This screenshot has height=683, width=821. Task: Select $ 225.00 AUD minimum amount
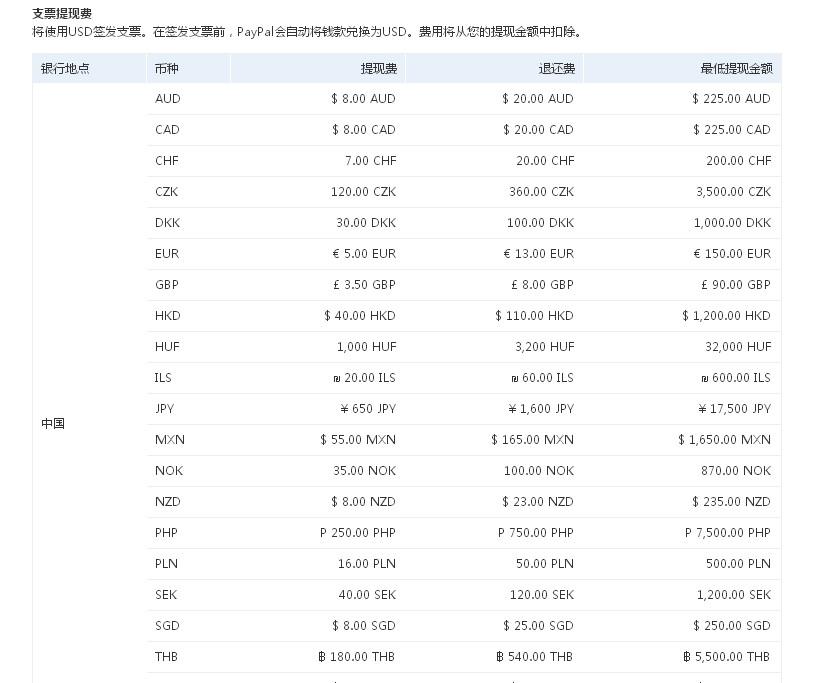(731, 98)
